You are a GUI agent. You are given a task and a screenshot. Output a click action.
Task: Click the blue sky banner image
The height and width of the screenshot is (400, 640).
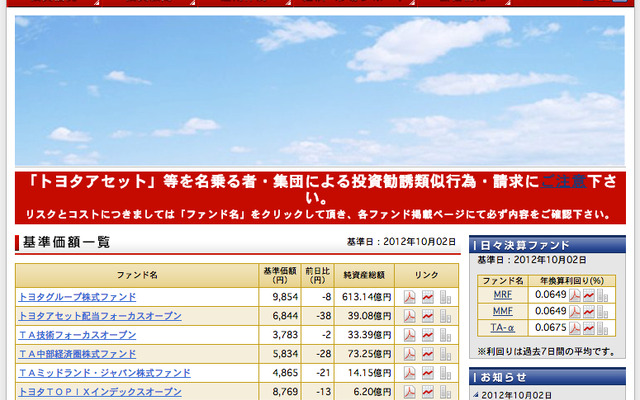pyautogui.click(x=320, y=91)
